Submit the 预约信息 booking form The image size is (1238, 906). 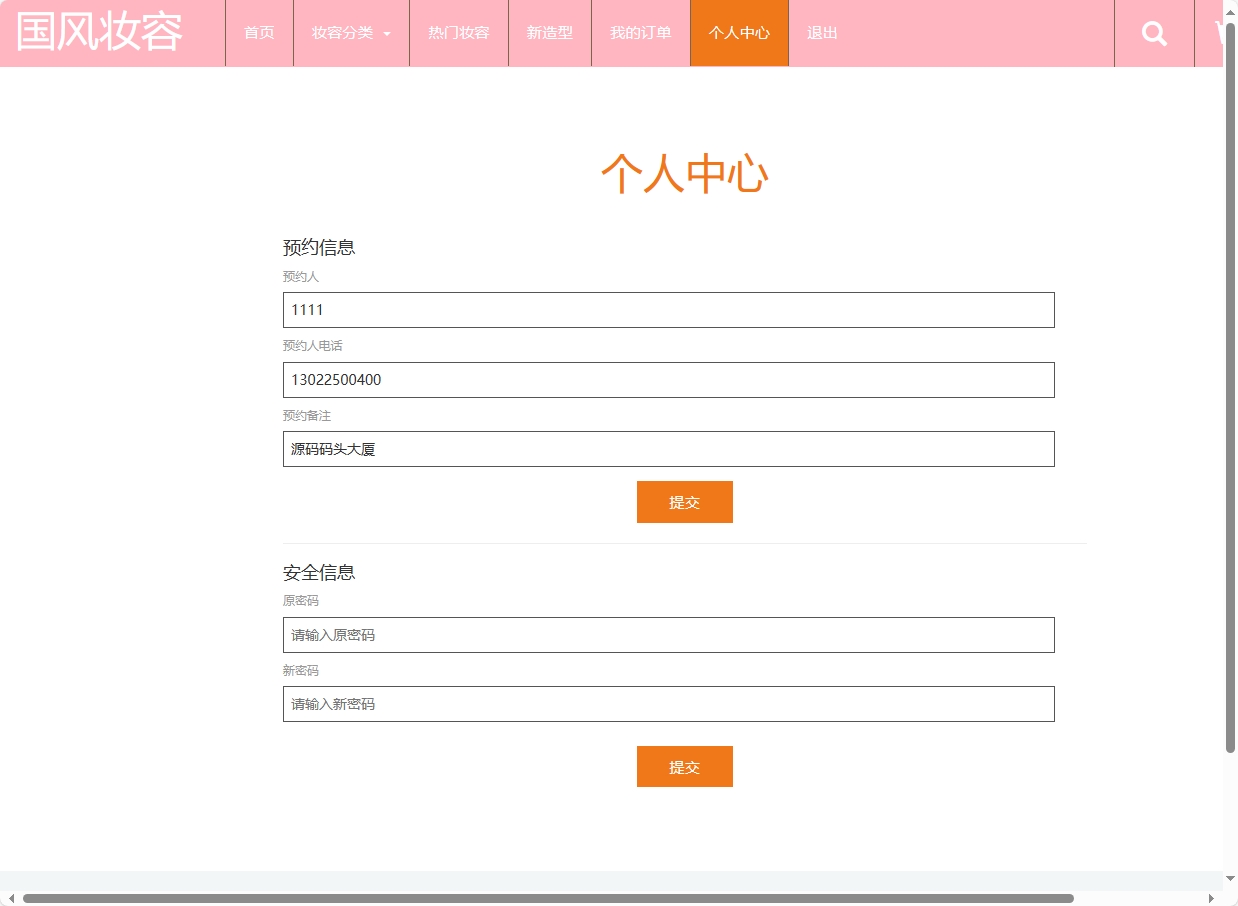tap(684, 501)
